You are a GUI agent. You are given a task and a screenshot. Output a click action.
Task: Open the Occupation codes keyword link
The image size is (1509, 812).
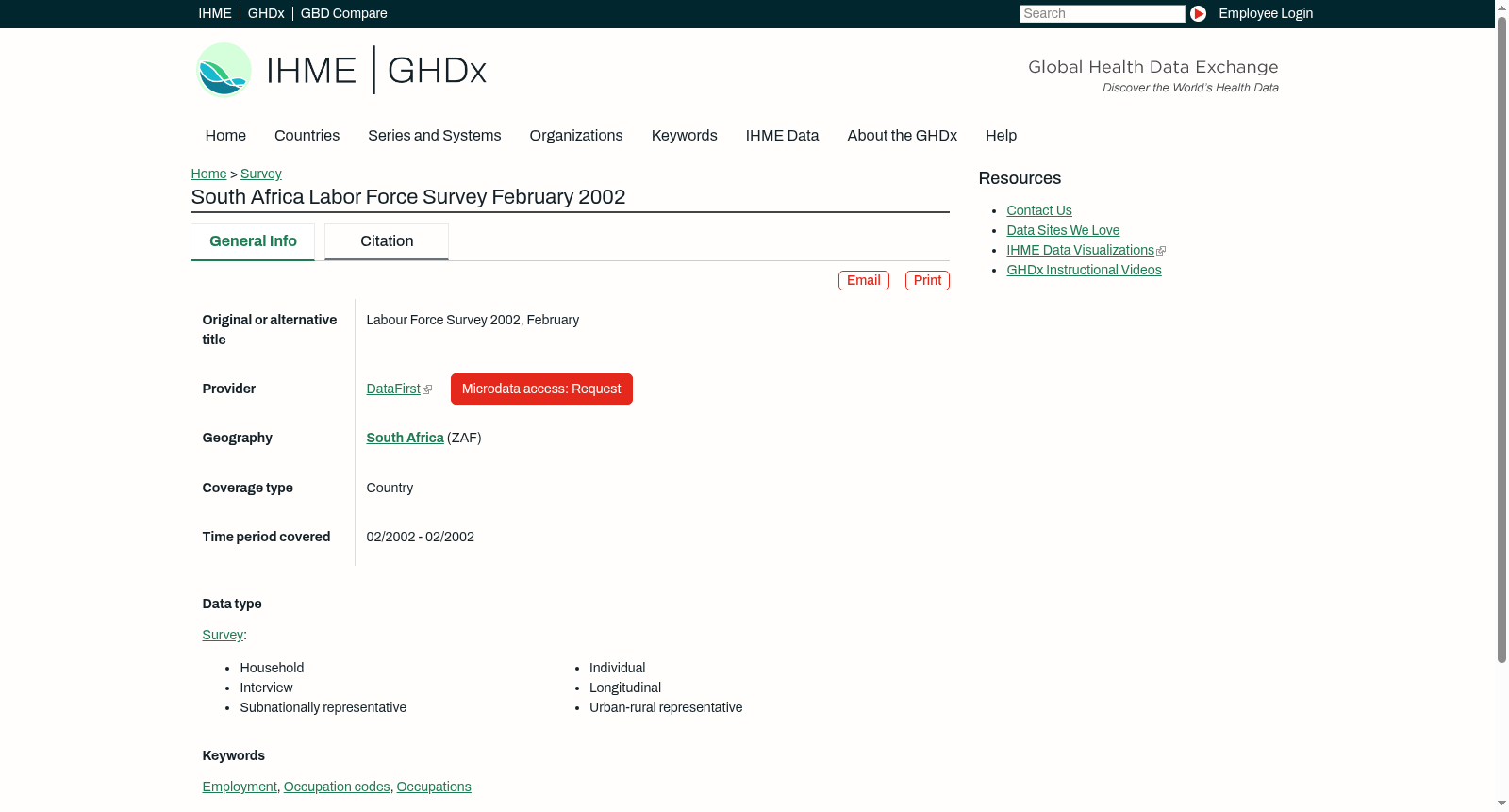(337, 787)
